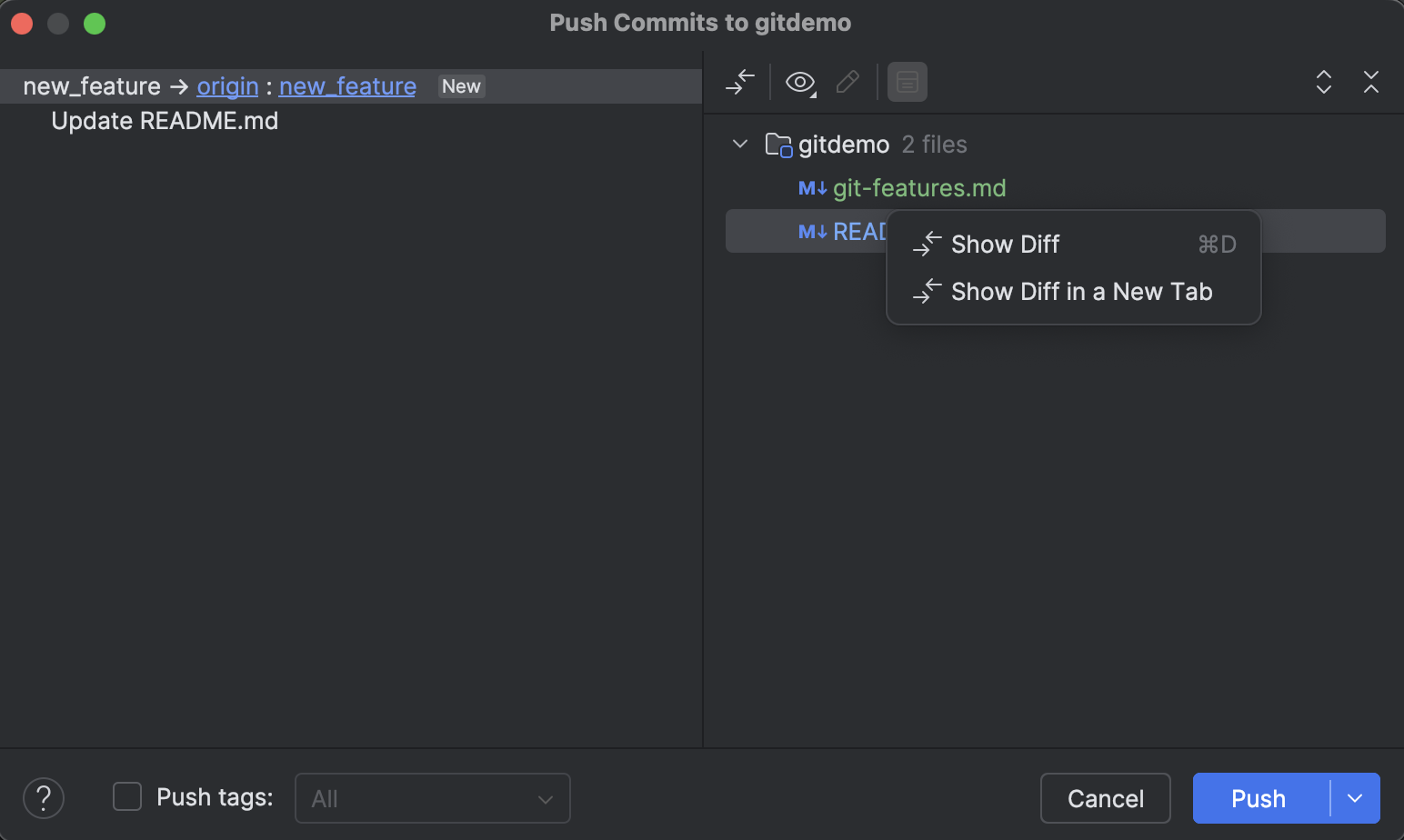Expand all files using toolbar icon

pos(1324,82)
